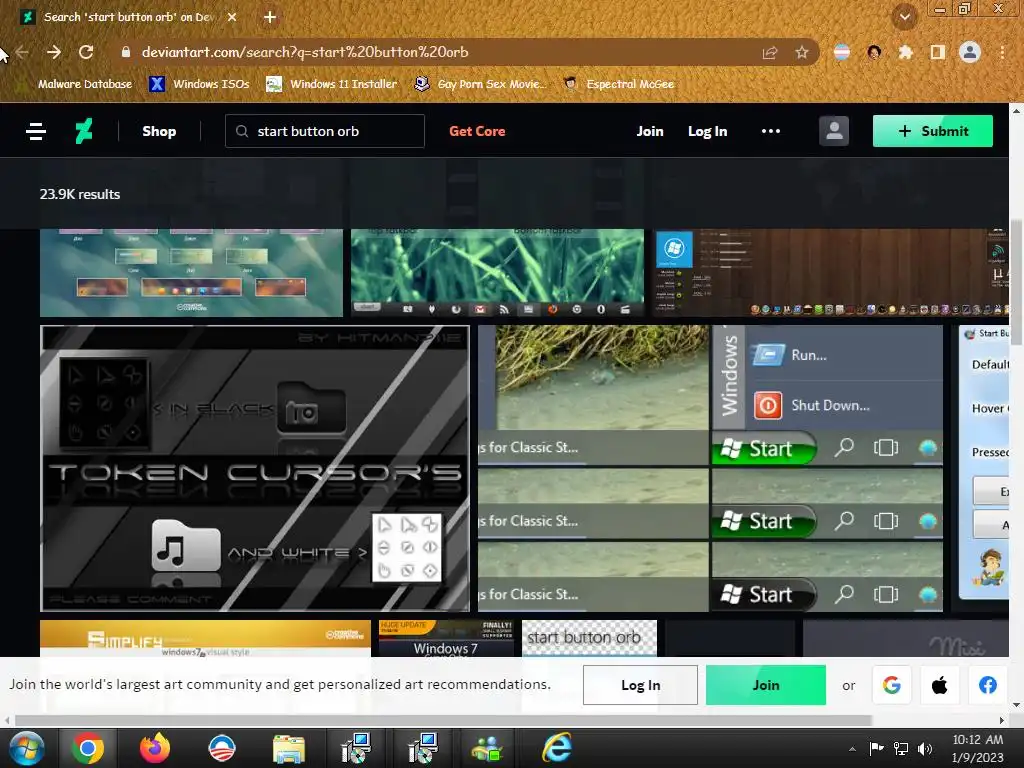This screenshot has height=768, width=1024.
Task: Click the horizontal scrollbar
Action: 443,720
